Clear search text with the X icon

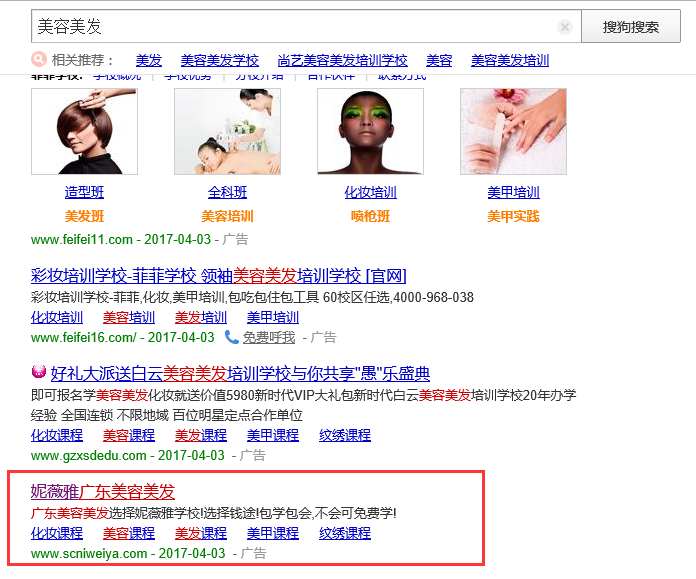(x=565, y=27)
